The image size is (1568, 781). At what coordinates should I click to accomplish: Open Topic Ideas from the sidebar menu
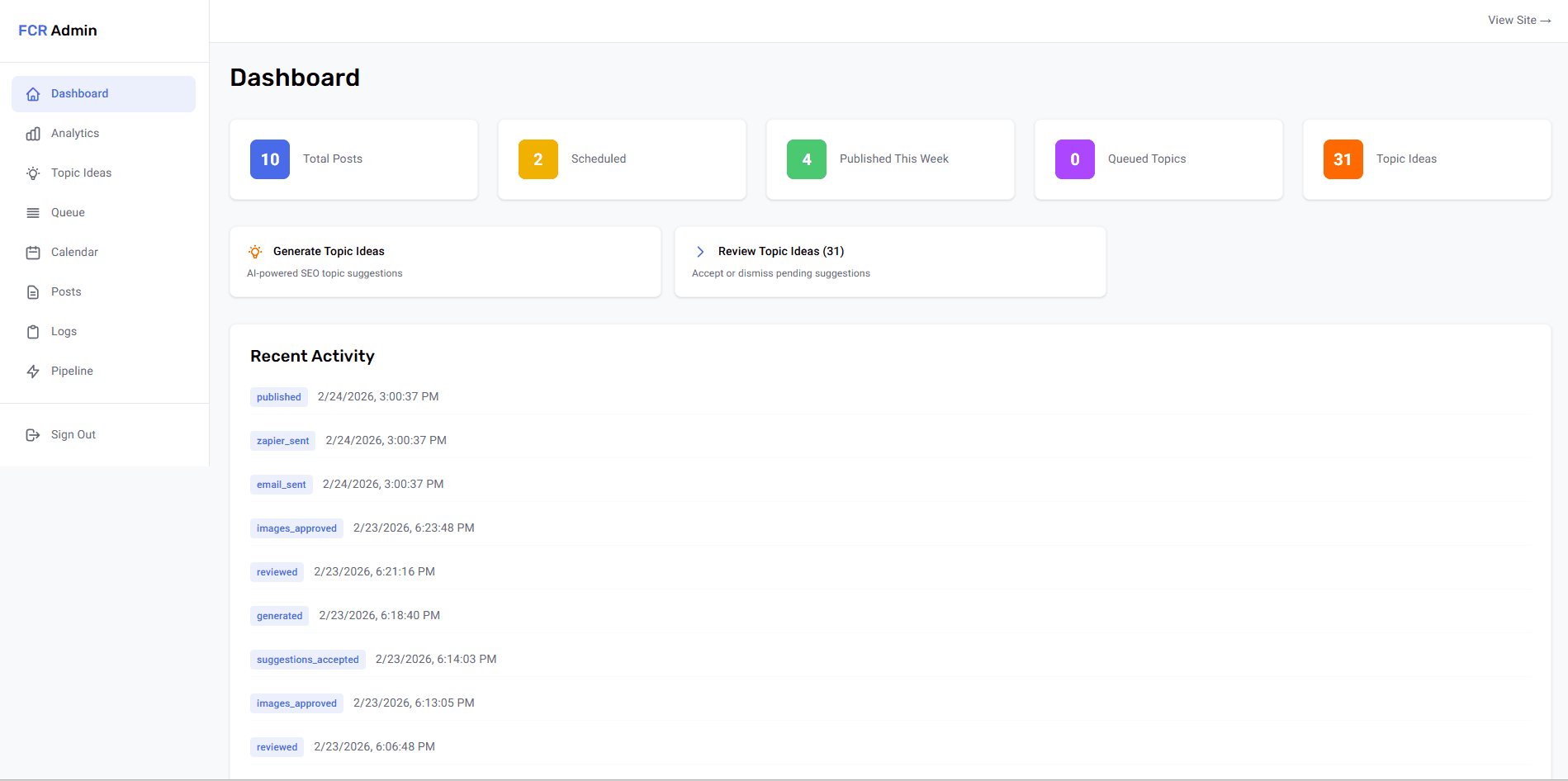tap(81, 173)
